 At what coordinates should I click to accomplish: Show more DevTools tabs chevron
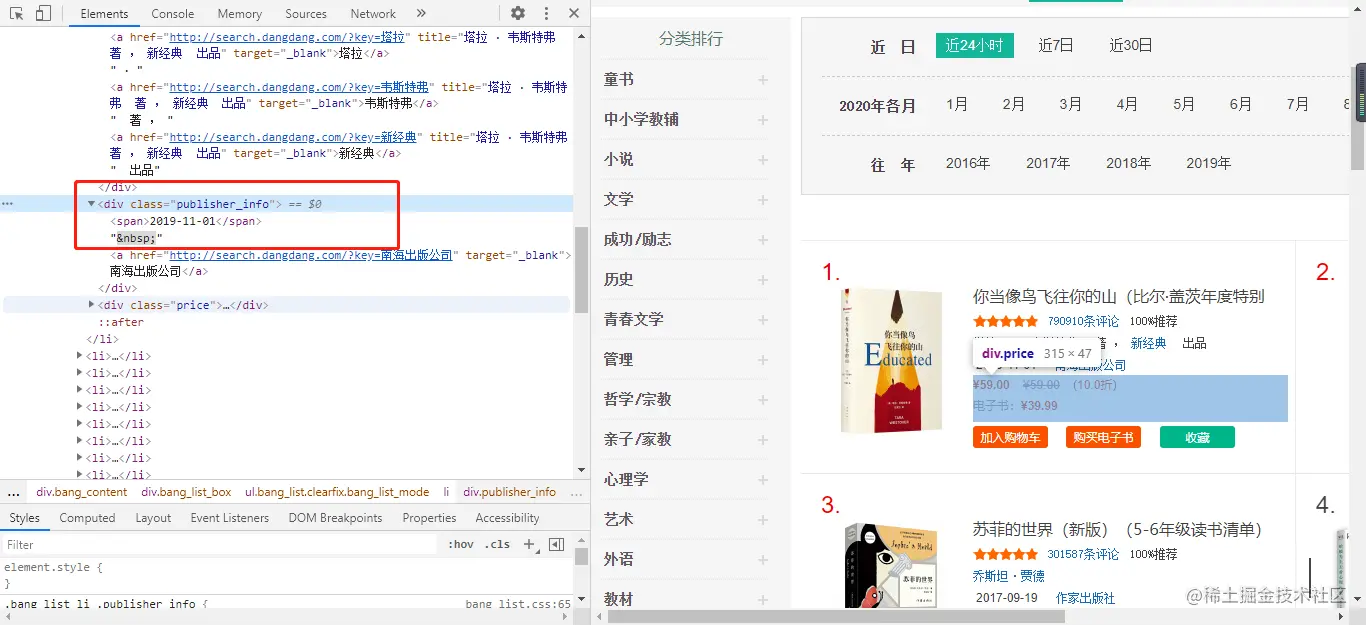tap(421, 13)
